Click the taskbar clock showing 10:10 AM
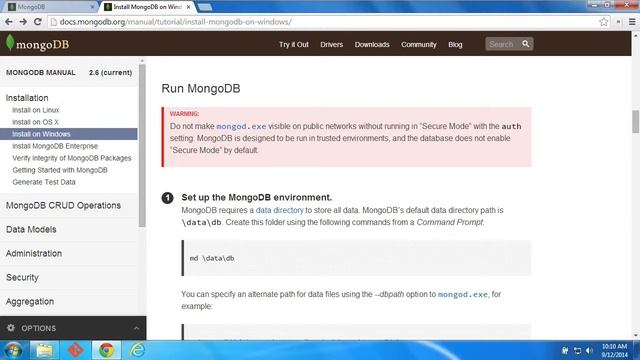The image size is (640, 360). pyautogui.click(x=614, y=351)
